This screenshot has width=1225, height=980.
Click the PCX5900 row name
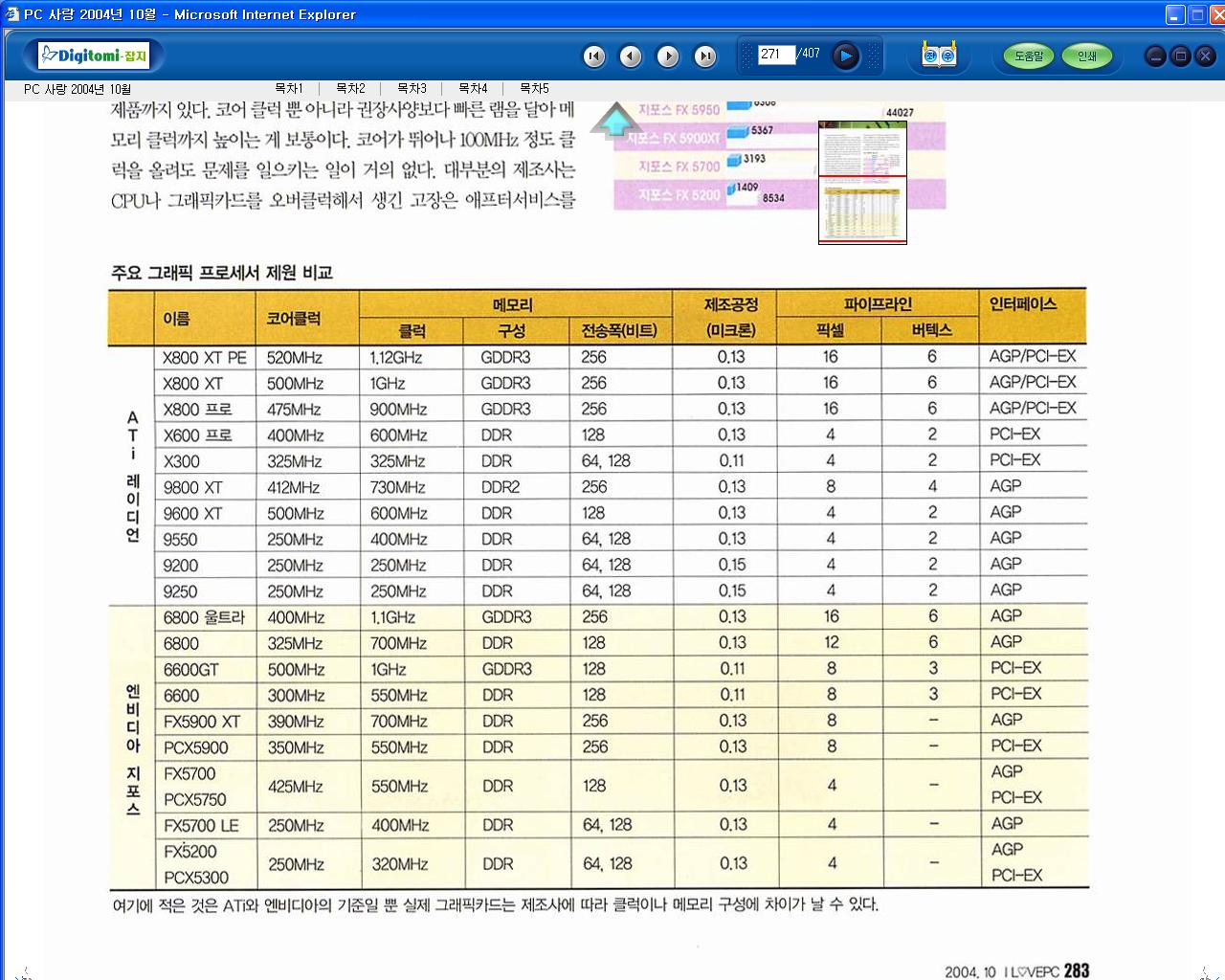[196, 747]
